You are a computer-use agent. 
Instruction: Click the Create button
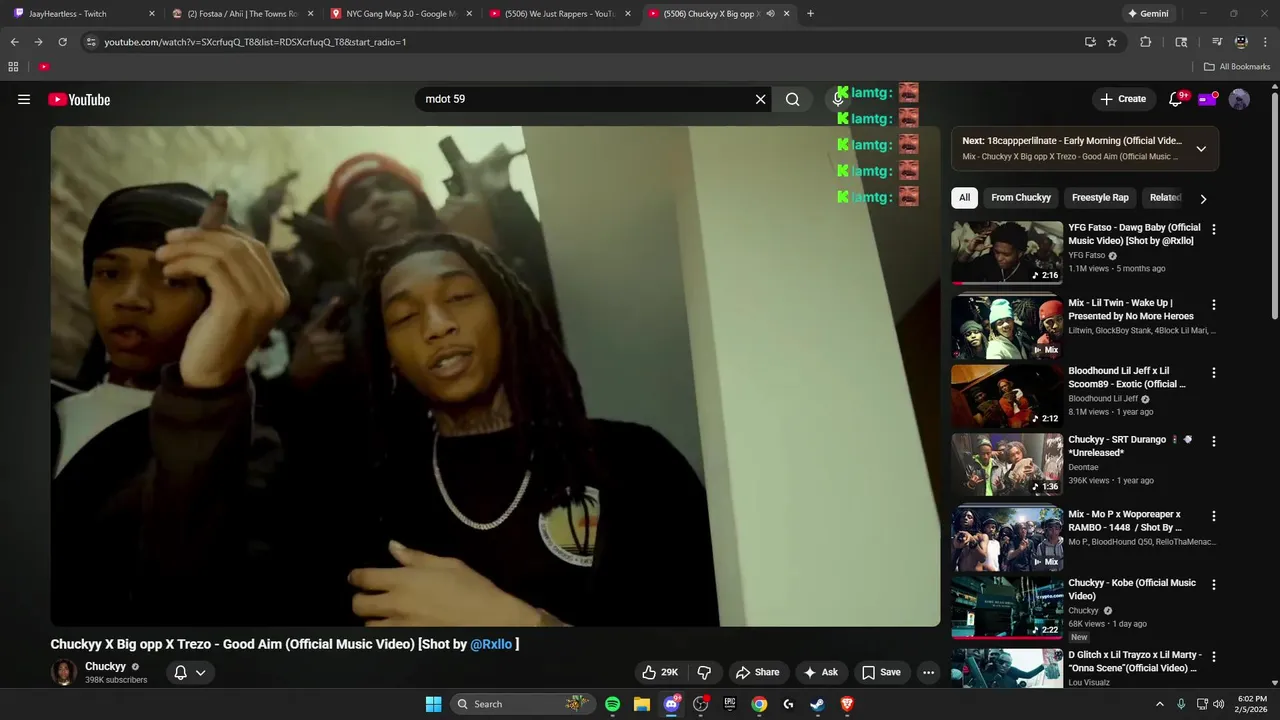[x=1123, y=99]
